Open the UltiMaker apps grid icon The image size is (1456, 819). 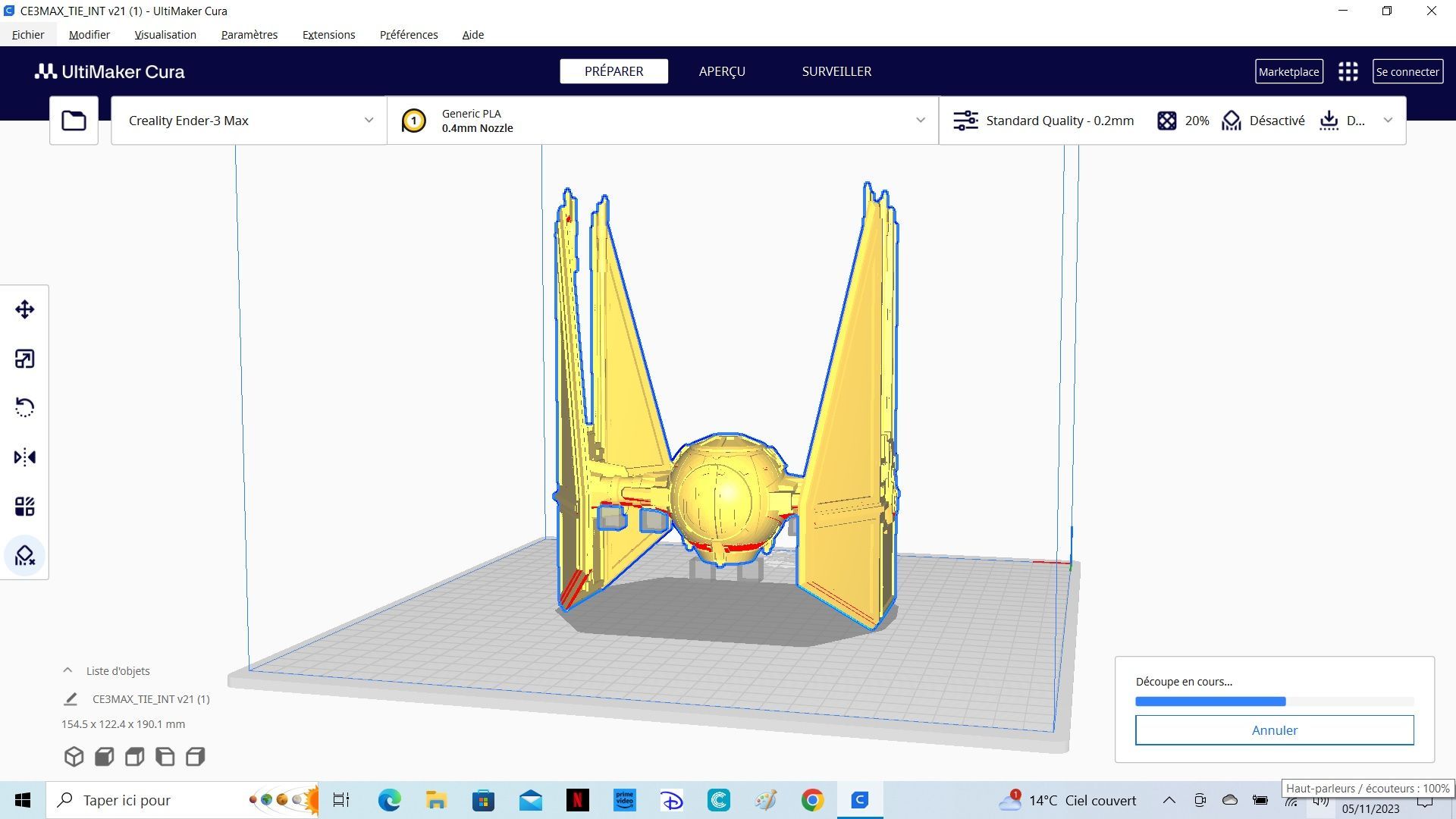click(1348, 71)
